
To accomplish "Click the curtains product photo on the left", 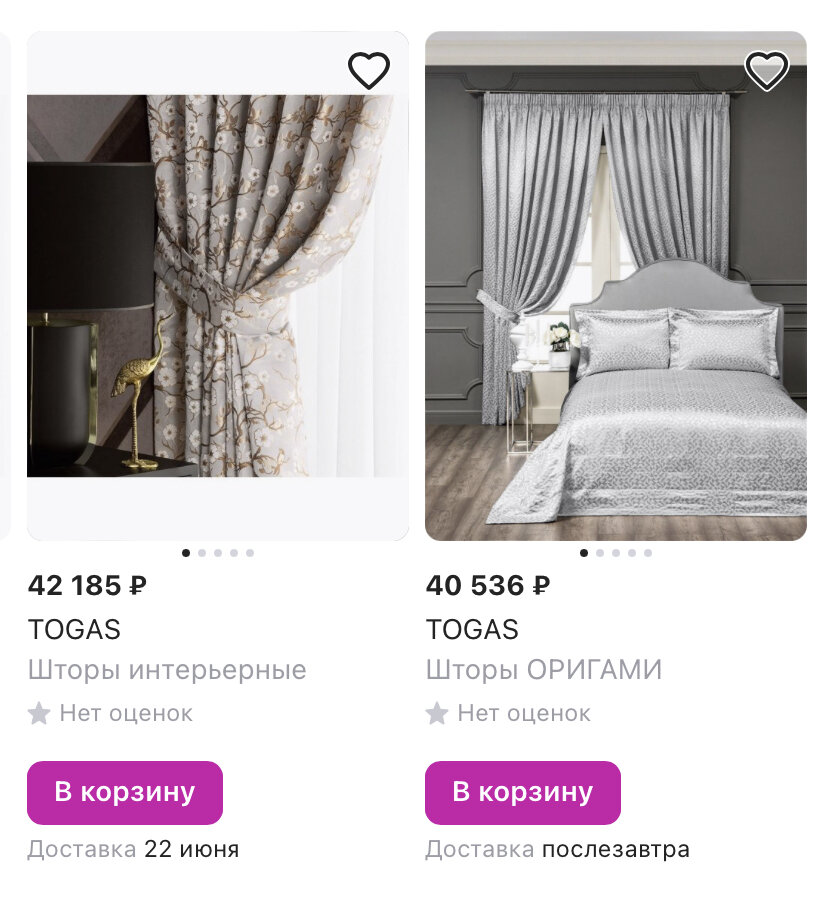I will pos(217,300).
